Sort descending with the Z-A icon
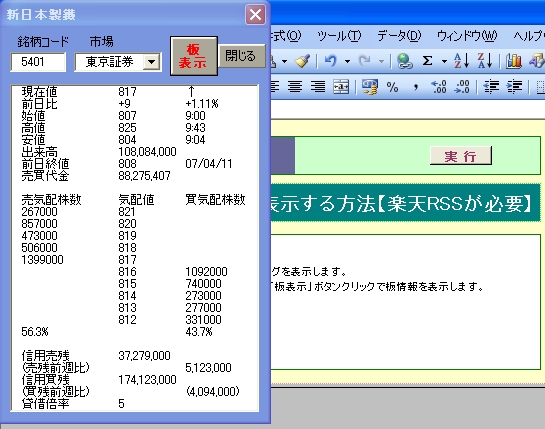This screenshot has height=429, width=545. pos(485,61)
